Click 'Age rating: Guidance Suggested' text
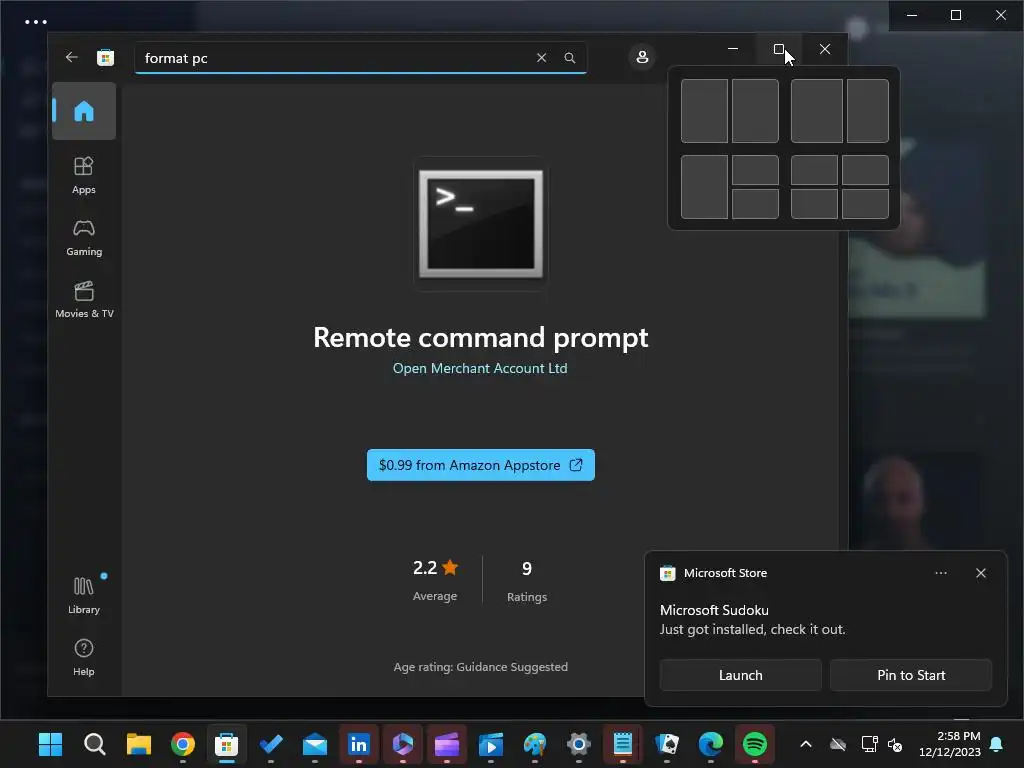Screen dimensions: 1024x768 pyautogui.click(x=481, y=667)
